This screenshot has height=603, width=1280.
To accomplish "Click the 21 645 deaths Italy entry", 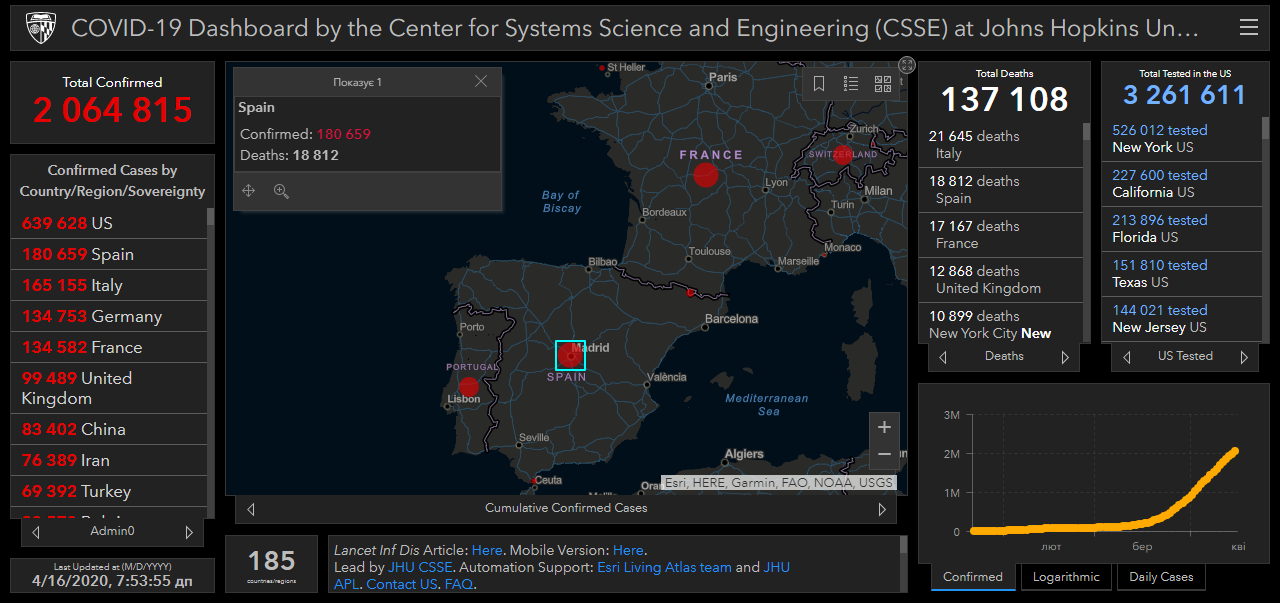I will point(1000,145).
